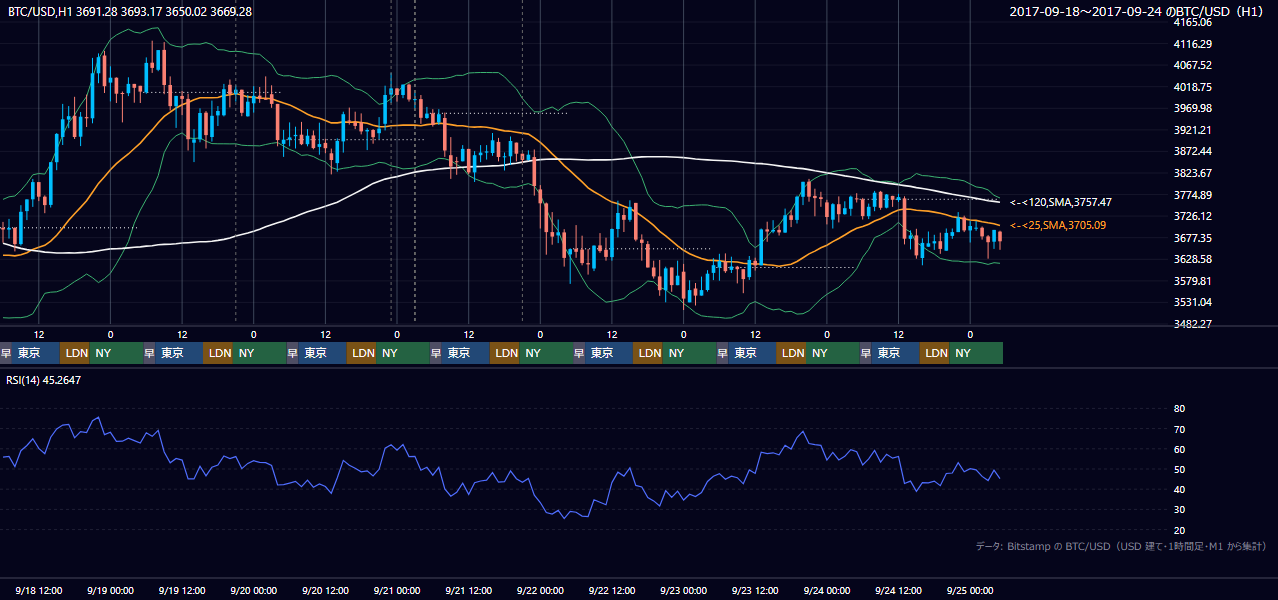1278x600 pixels.
Task: Click the 9/20 00:00 time label
Action: click(254, 590)
